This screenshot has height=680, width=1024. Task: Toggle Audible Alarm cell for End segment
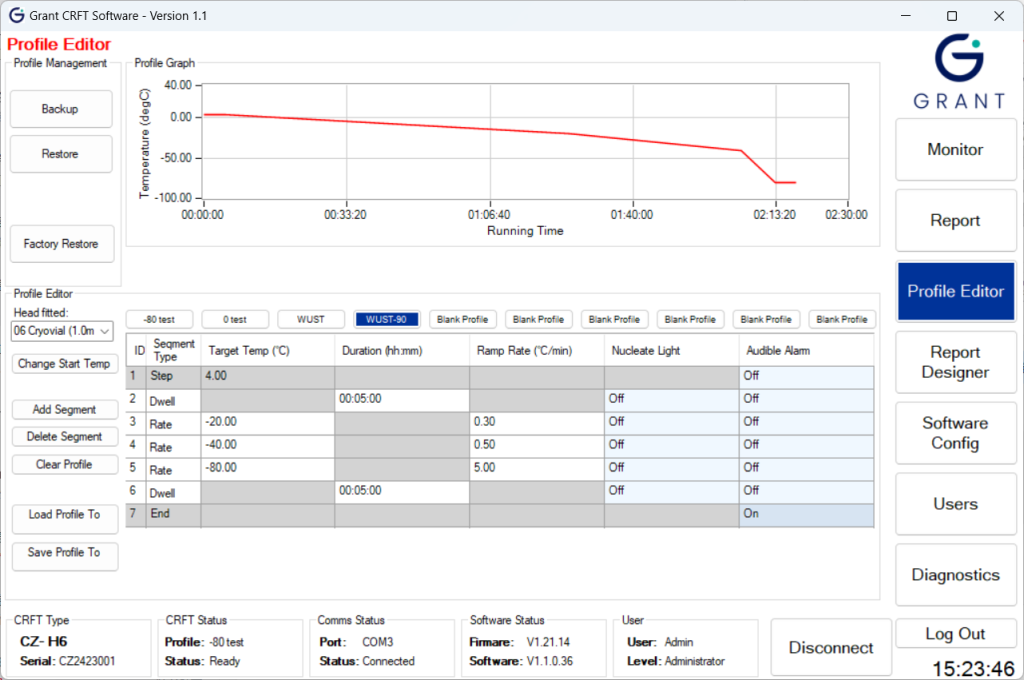click(806, 514)
